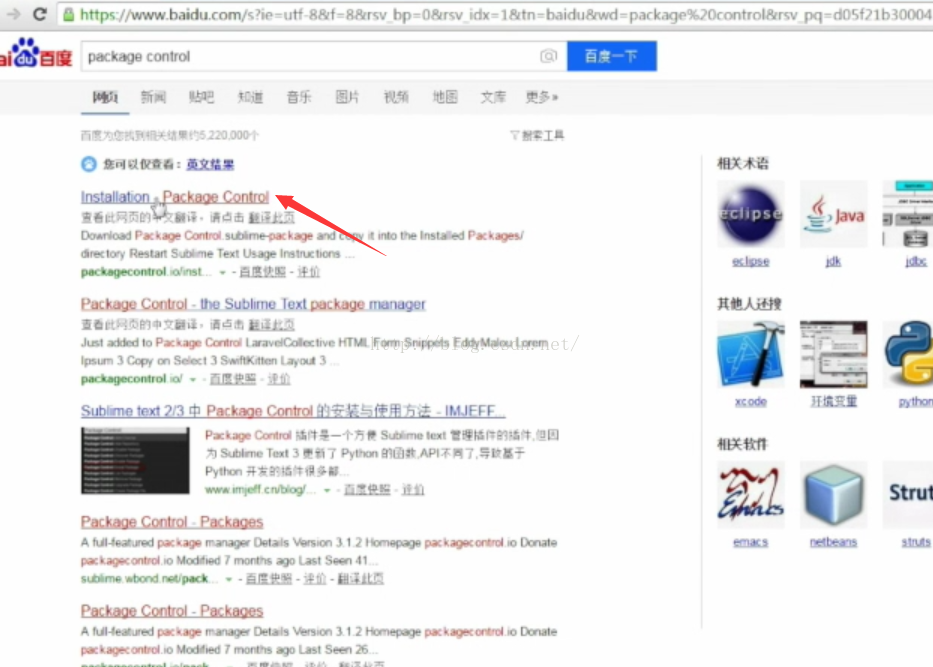Open the emacs thumbnail image

pos(750,494)
